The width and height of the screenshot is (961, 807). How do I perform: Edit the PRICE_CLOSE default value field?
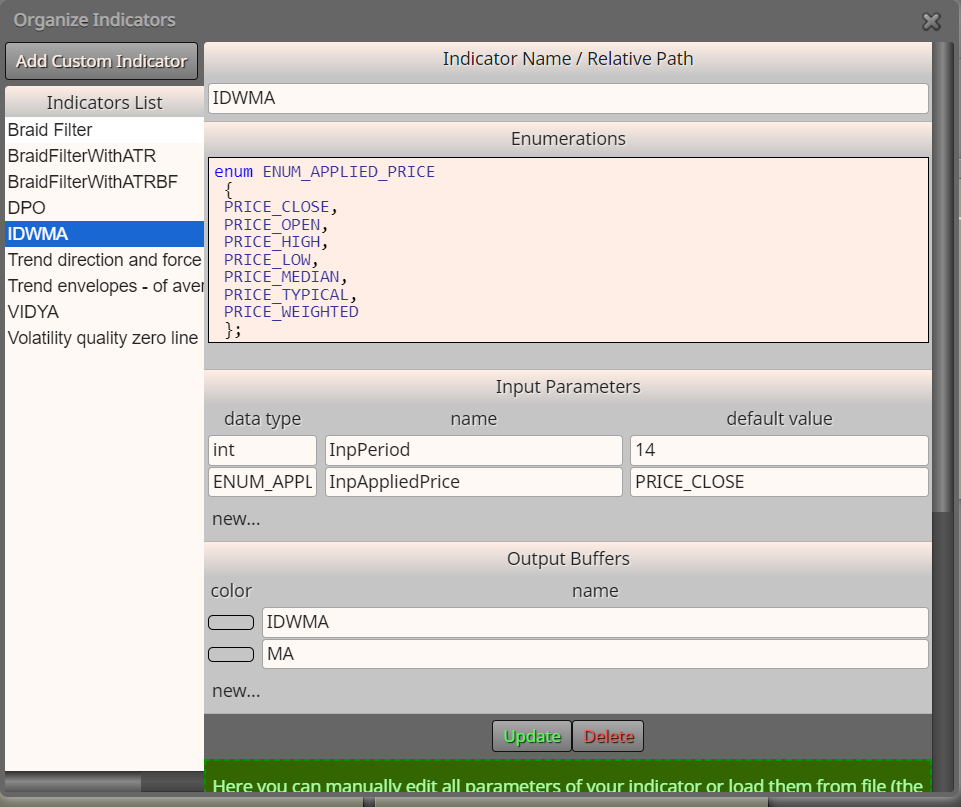(x=779, y=482)
